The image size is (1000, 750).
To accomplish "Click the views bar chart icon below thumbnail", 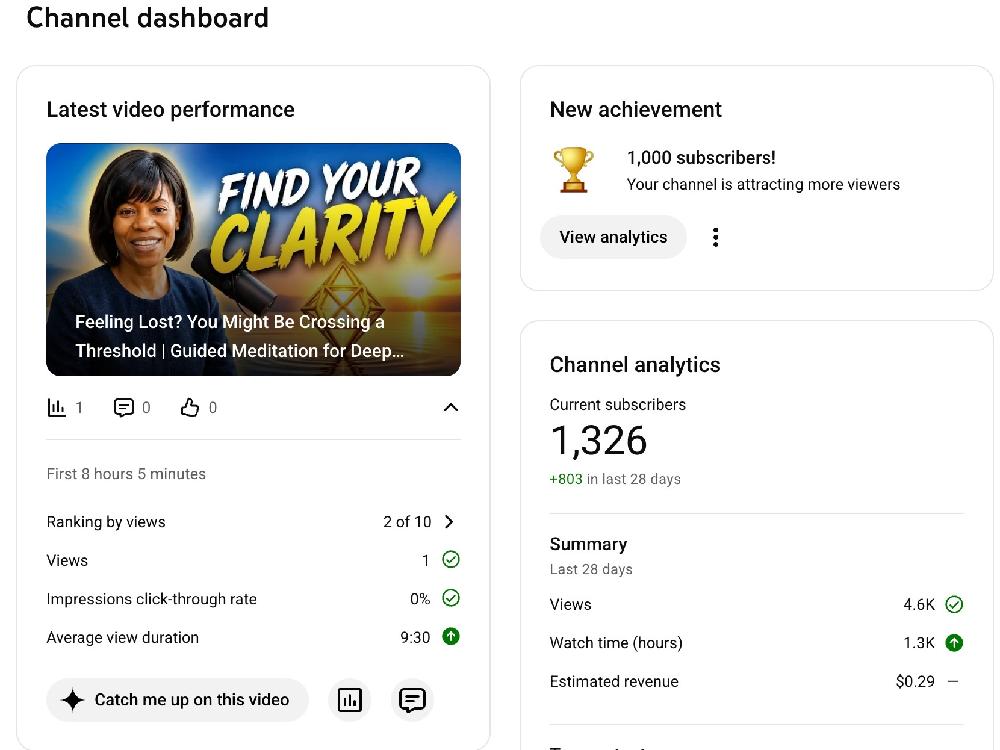I will [57, 408].
